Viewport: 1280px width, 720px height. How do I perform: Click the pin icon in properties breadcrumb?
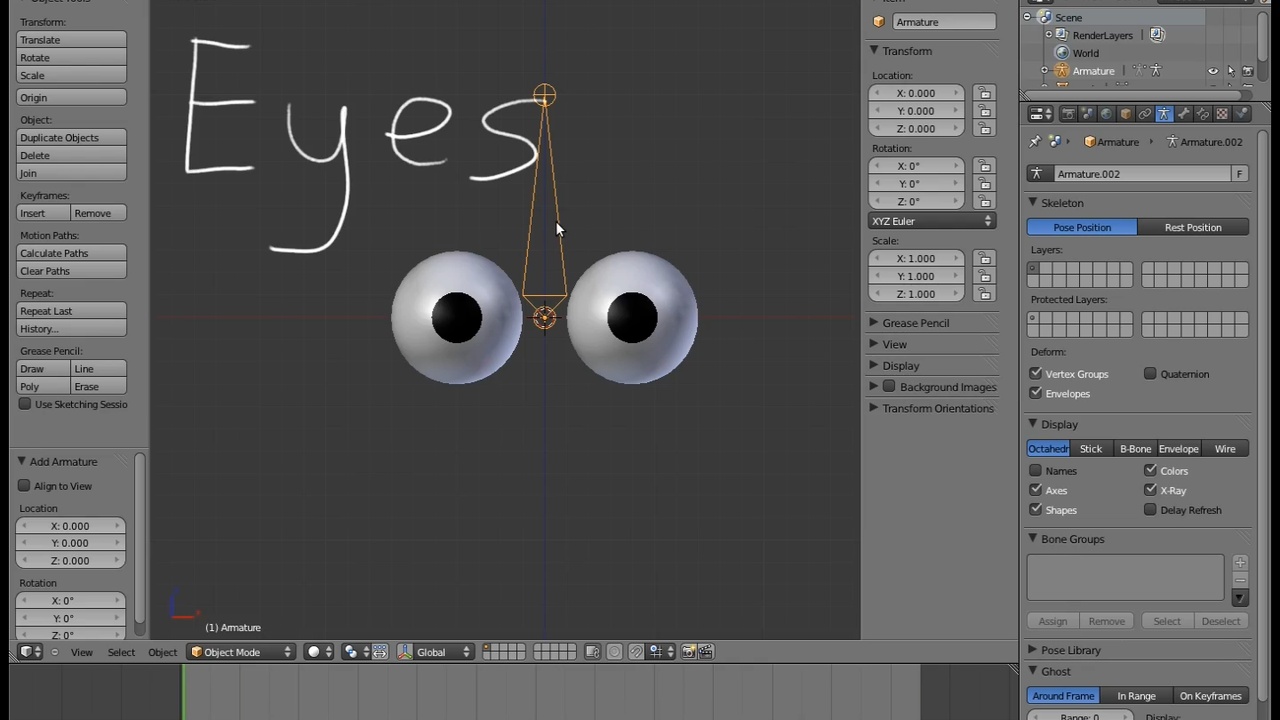(x=1035, y=142)
